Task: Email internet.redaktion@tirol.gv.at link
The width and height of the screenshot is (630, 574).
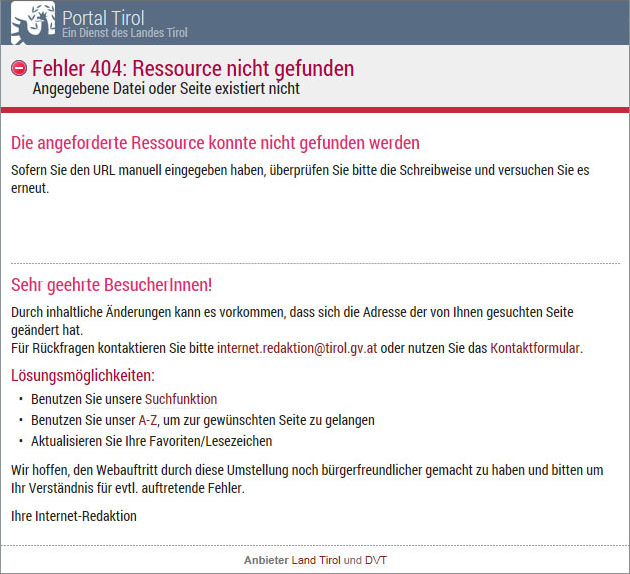Action: point(297,348)
